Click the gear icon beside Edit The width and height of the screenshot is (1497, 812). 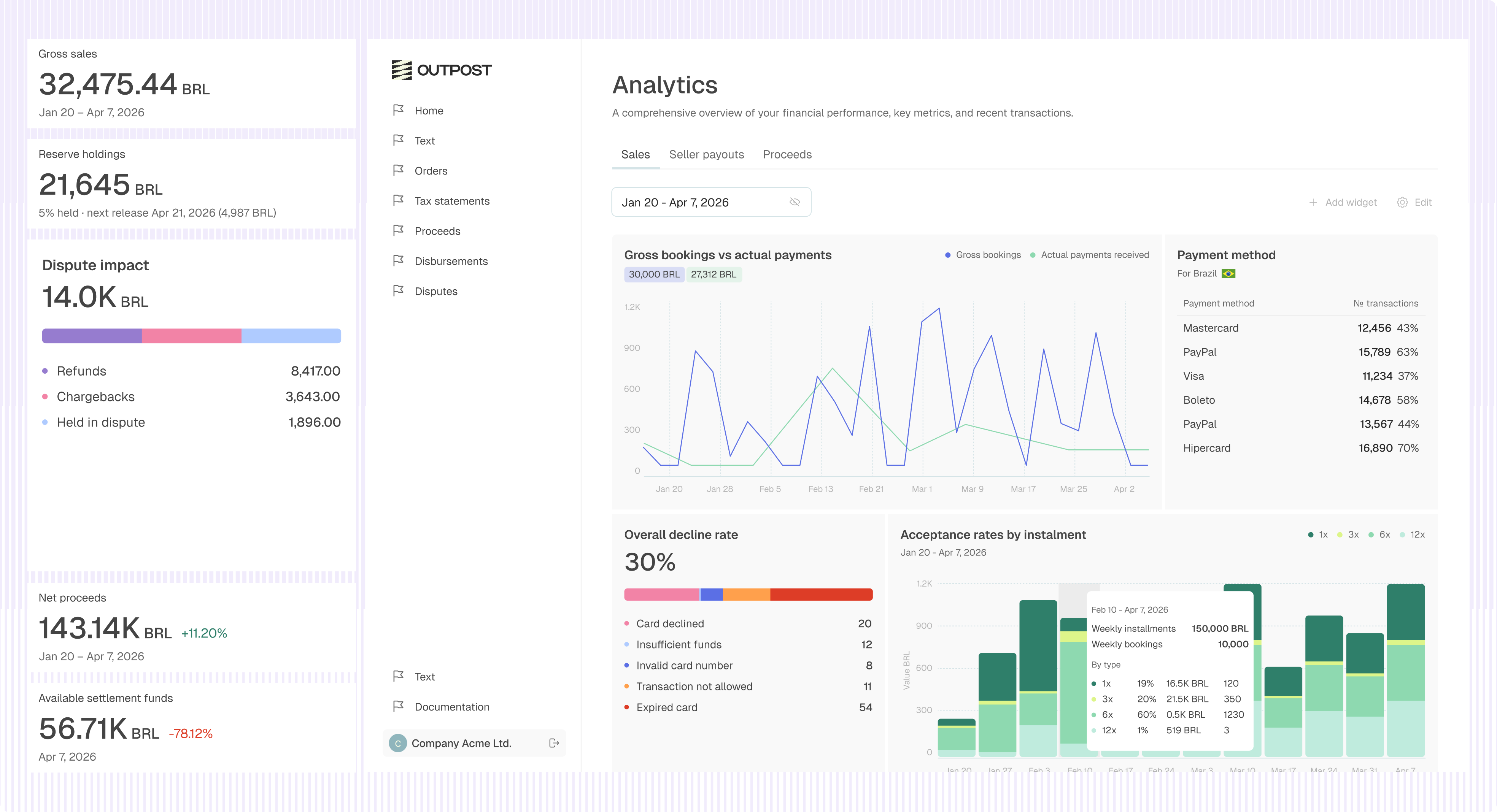[x=1402, y=202]
